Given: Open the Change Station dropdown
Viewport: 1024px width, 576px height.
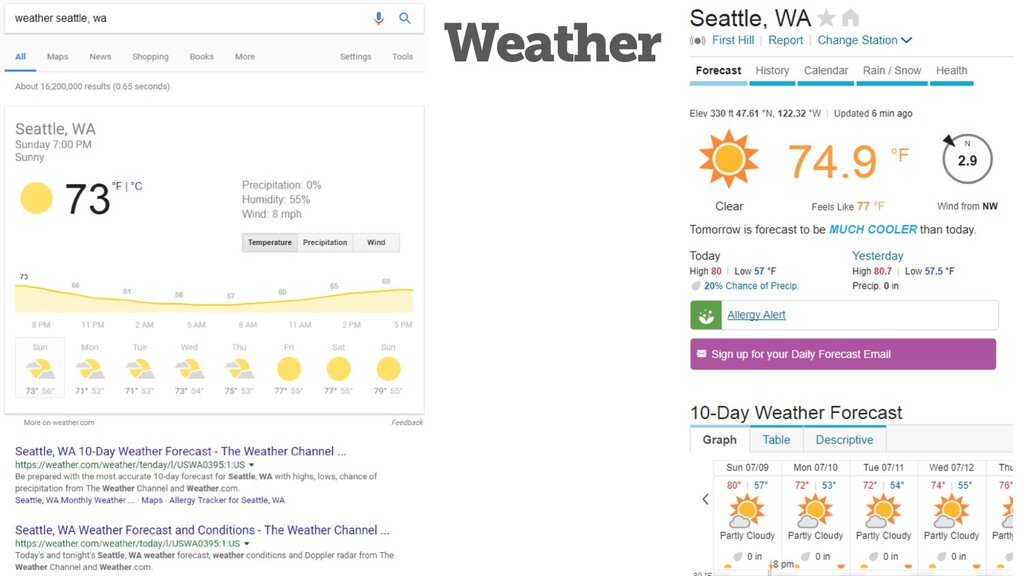Looking at the screenshot, I should pyautogui.click(x=864, y=40).
